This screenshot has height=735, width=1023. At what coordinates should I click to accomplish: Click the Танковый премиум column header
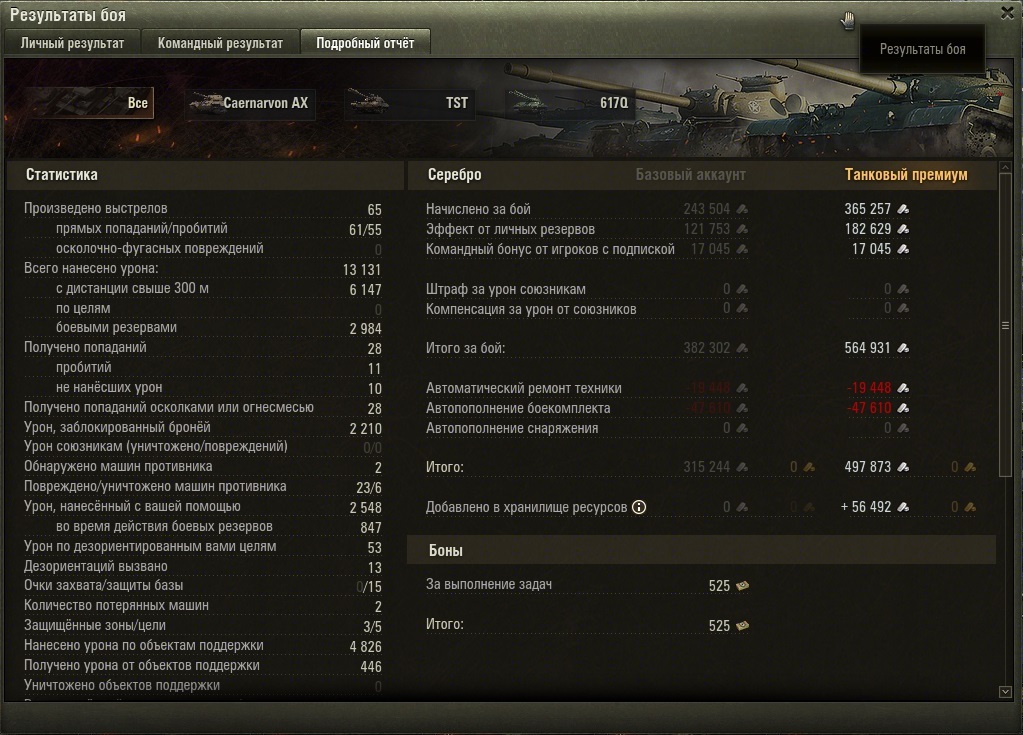tap(906, 175)
